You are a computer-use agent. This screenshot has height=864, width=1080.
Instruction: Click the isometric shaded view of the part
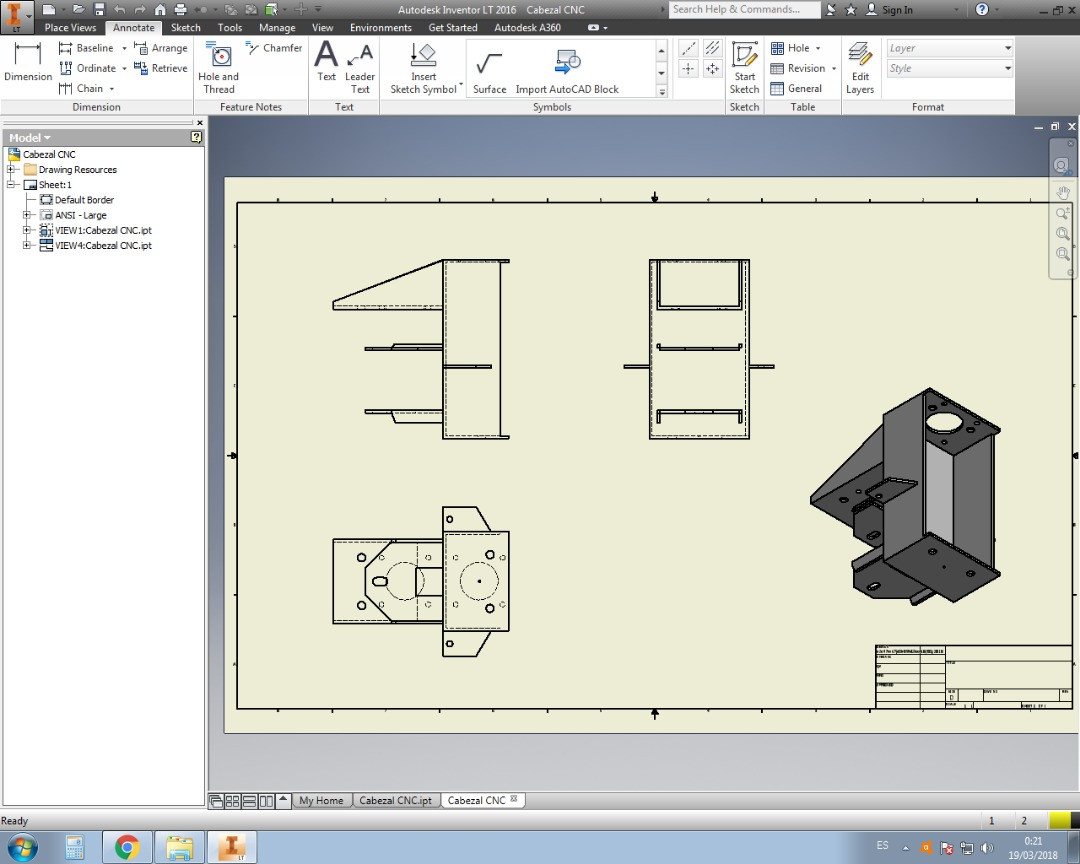[x=905, y=497]
